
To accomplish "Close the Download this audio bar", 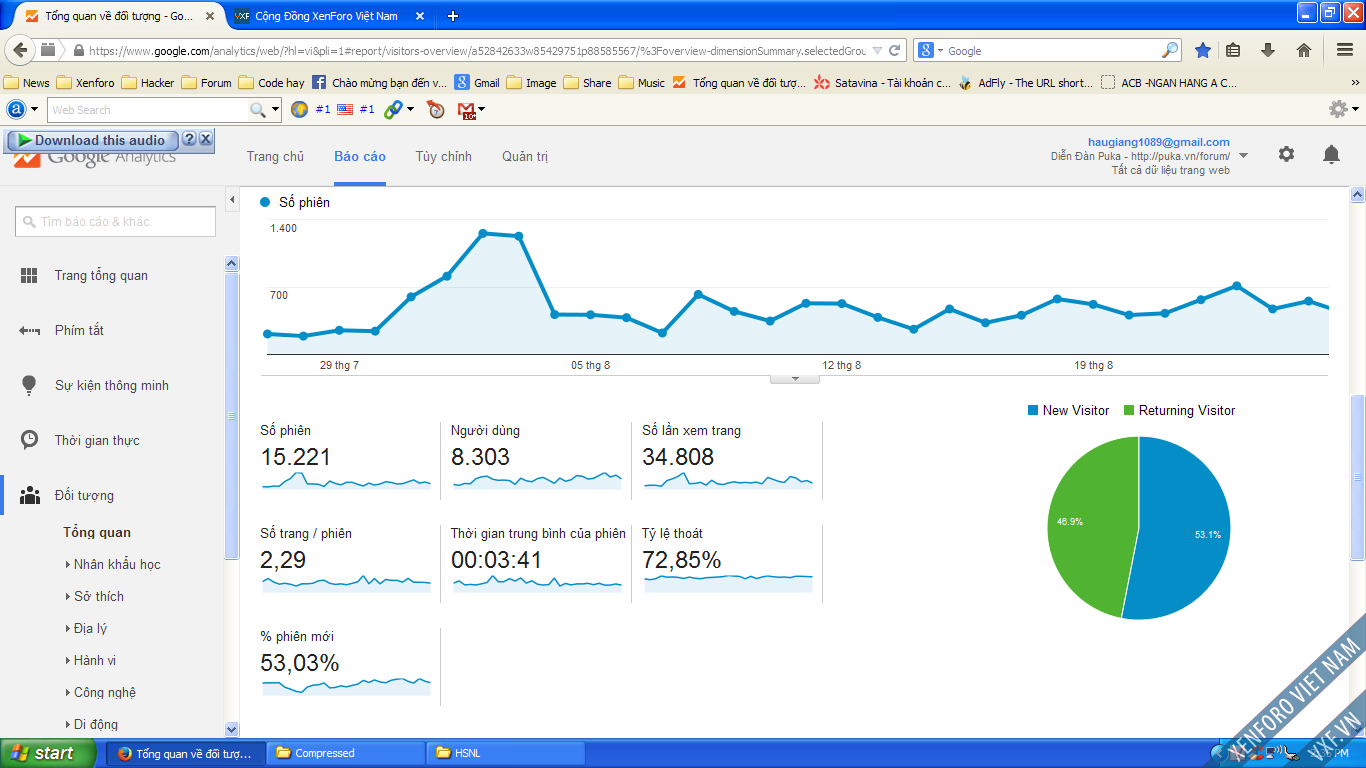I will [x=205, y=139].
